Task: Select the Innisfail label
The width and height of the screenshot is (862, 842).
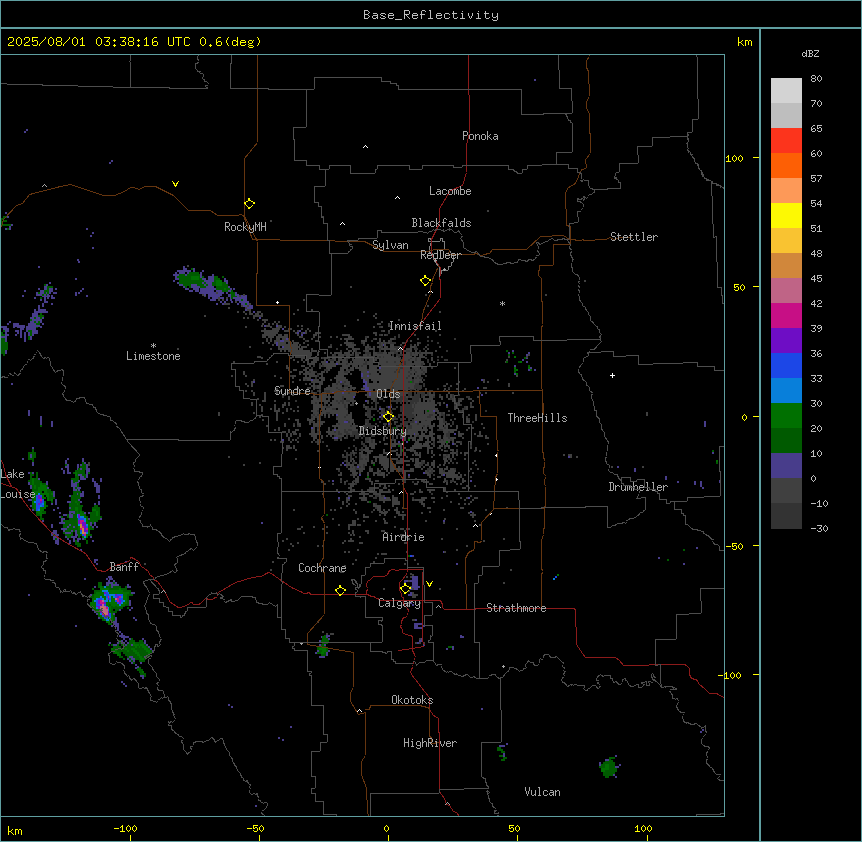Action: pos(415,326)
